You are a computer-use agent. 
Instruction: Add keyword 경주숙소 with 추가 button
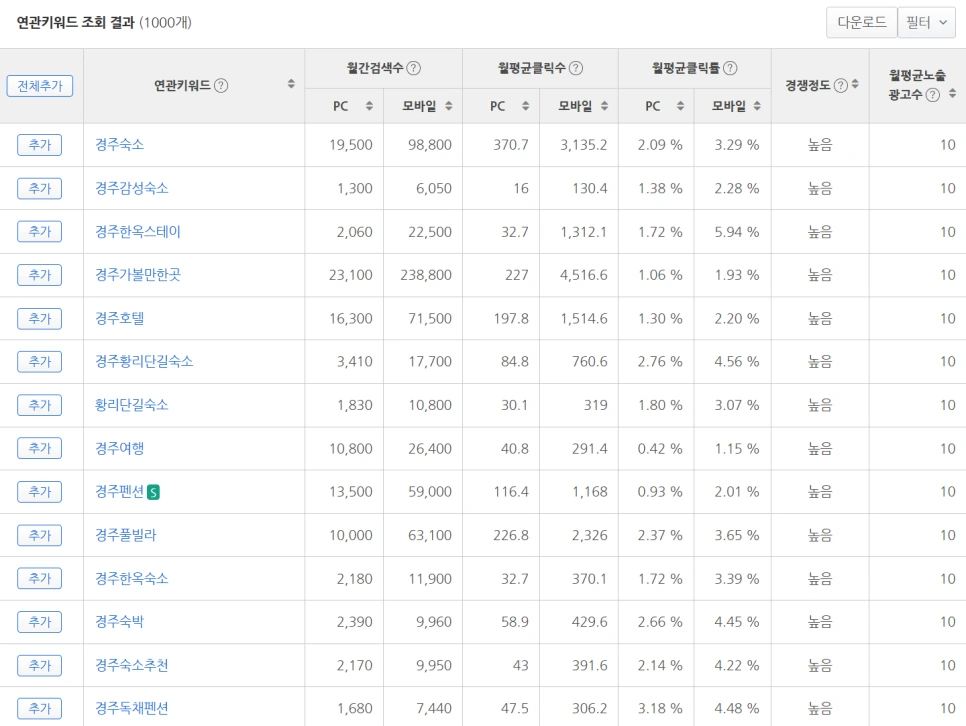(39, 145)
